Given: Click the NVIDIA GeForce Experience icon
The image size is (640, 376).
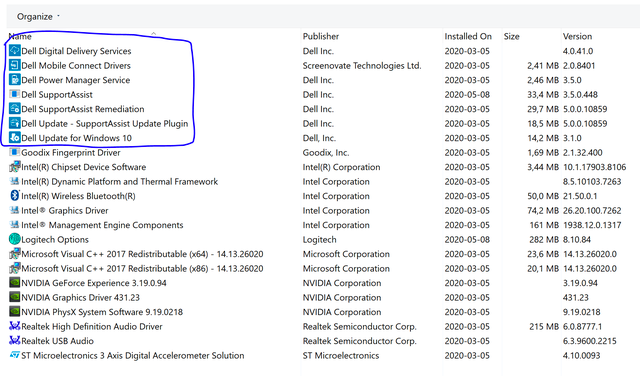Looking at the screenshot, I should 14,283.
